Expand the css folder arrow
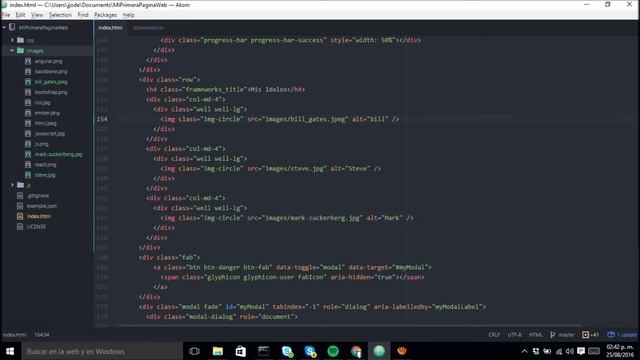 pyautogui.click(x=12, y=40)
